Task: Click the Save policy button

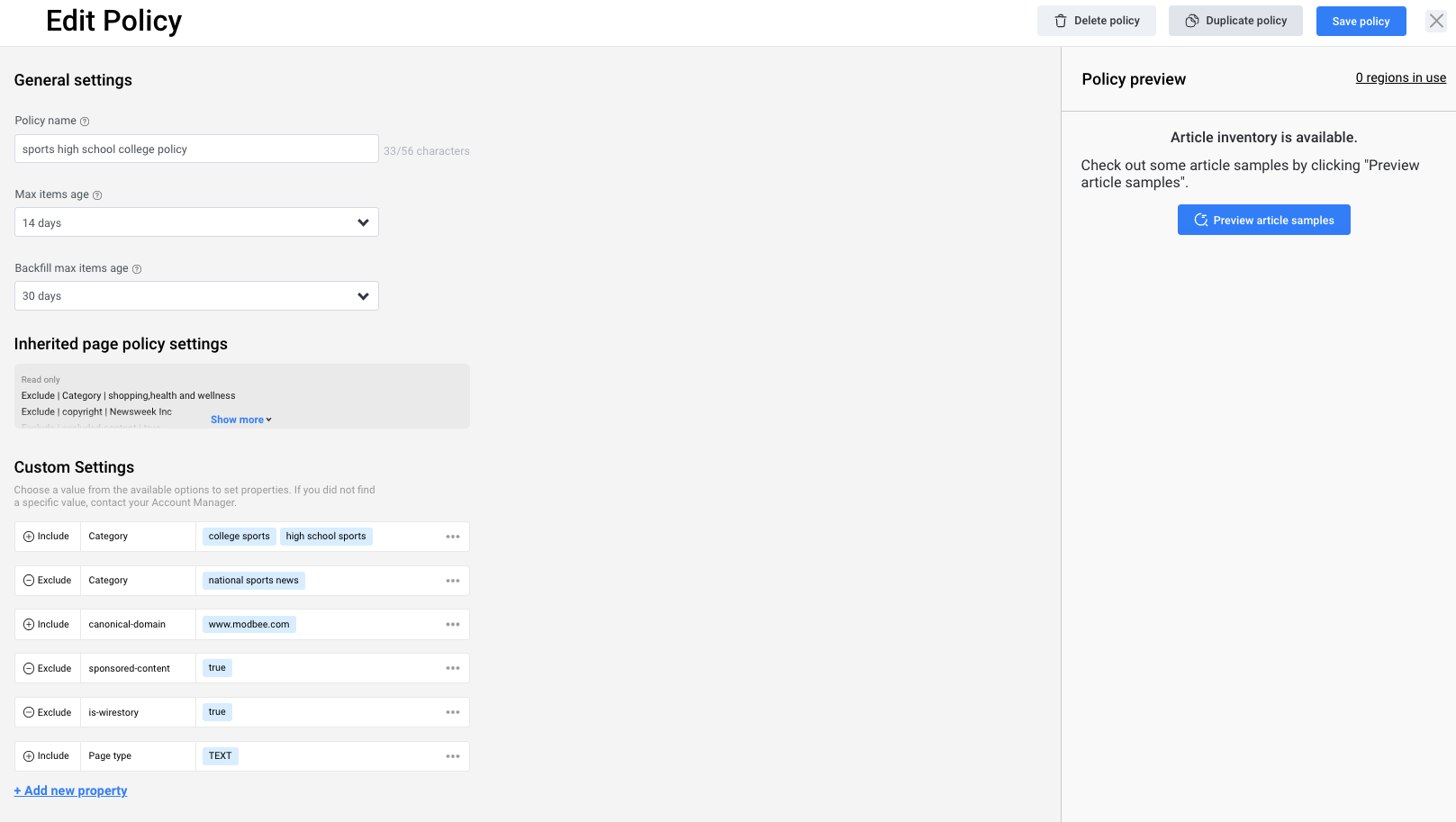Action: [1361, 21]
